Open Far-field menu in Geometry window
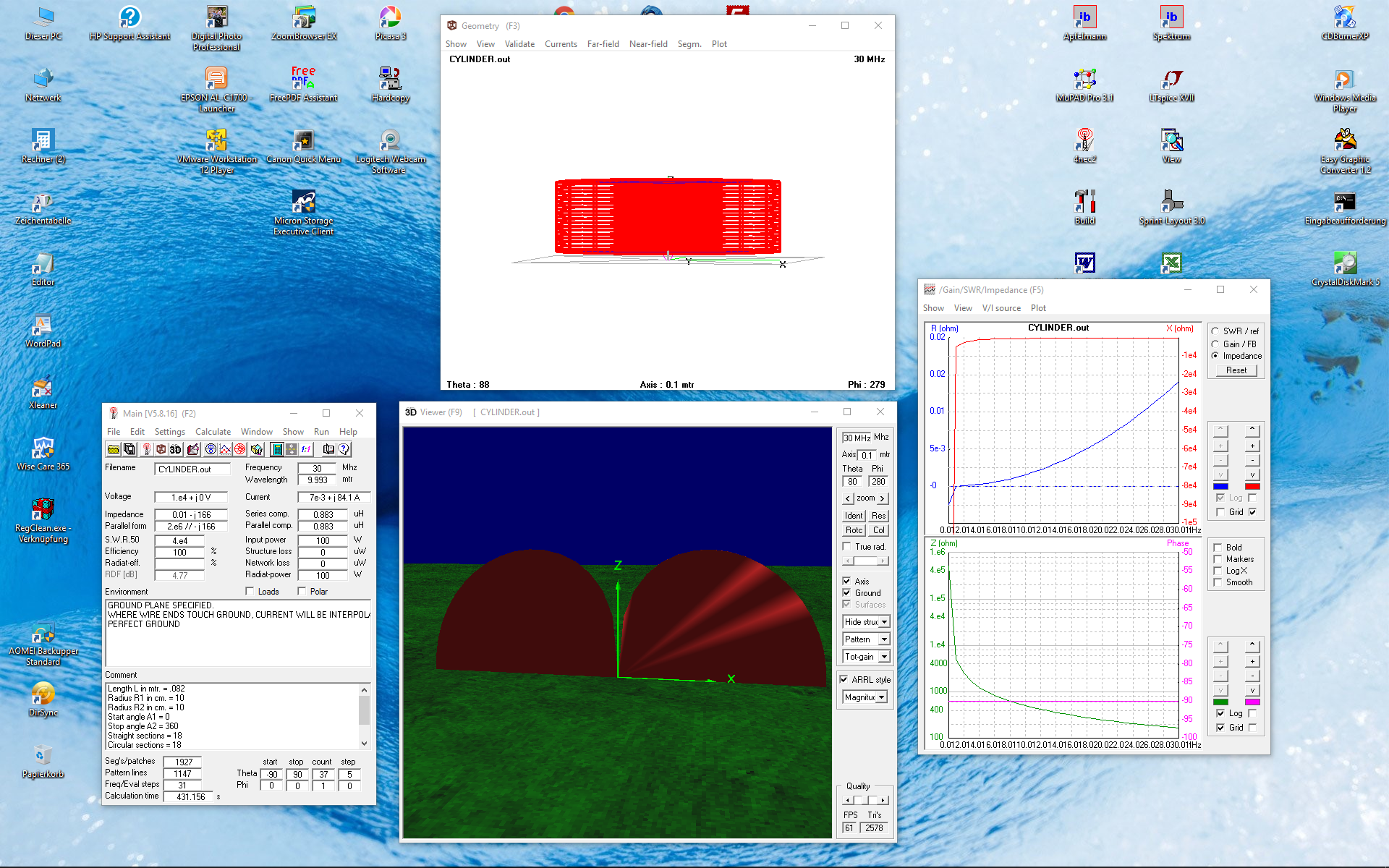This screenshot has width=1389, height=868. point(603,44)
